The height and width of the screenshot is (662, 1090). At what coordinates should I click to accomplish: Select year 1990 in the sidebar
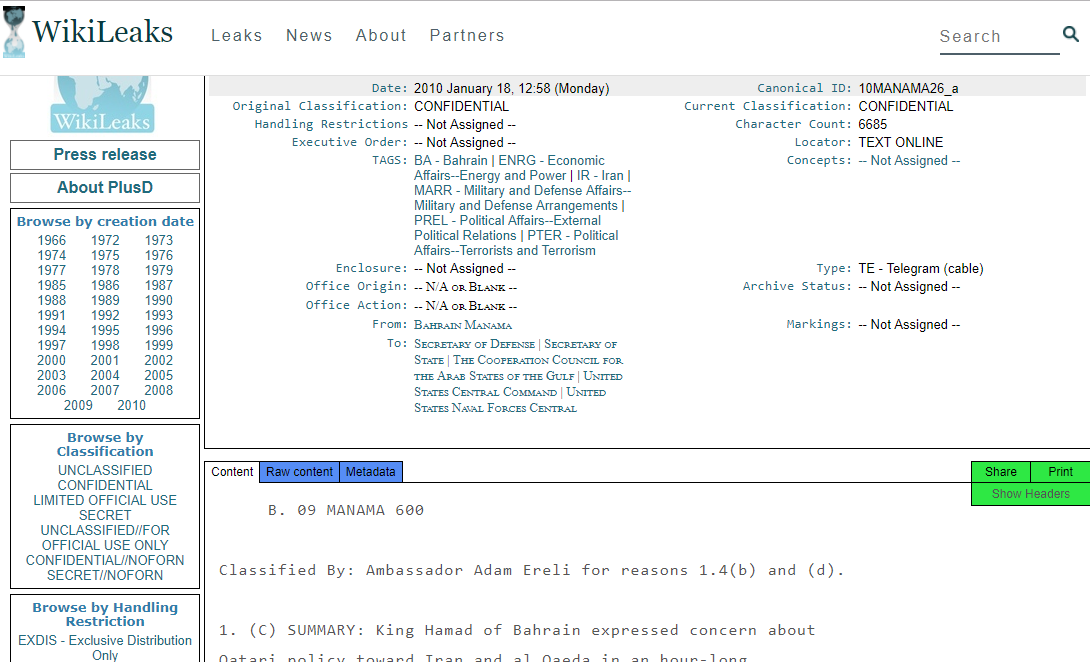(x=158, y=300)
